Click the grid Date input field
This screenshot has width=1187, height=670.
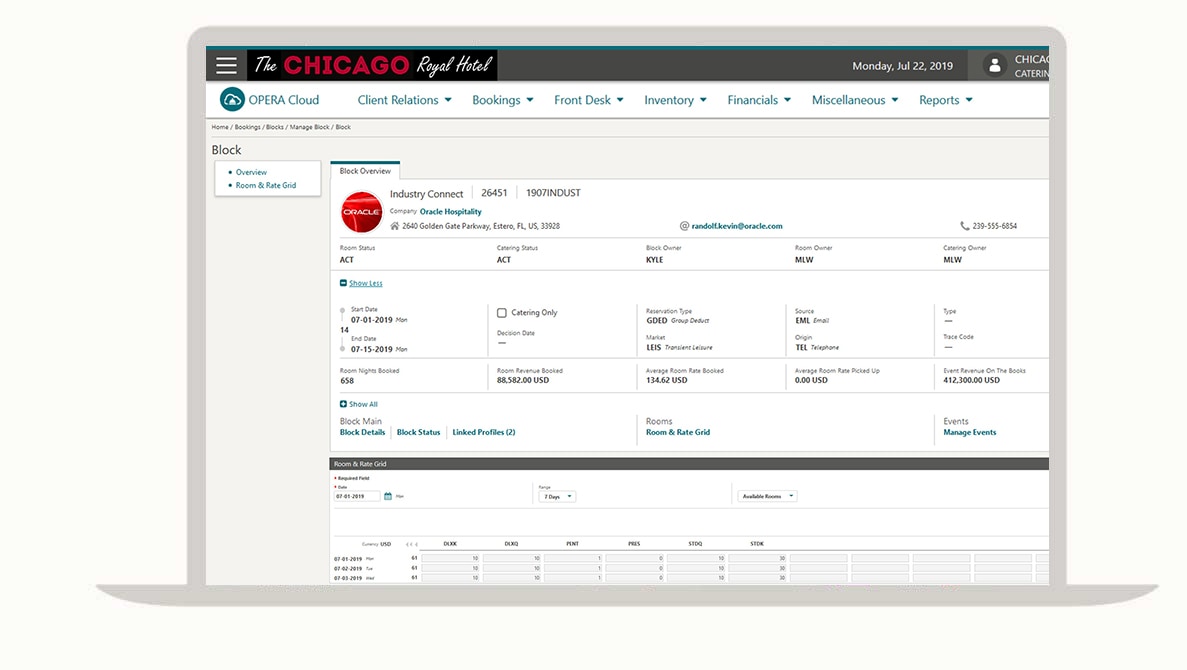pyautogui.click(x=356, y=496)
